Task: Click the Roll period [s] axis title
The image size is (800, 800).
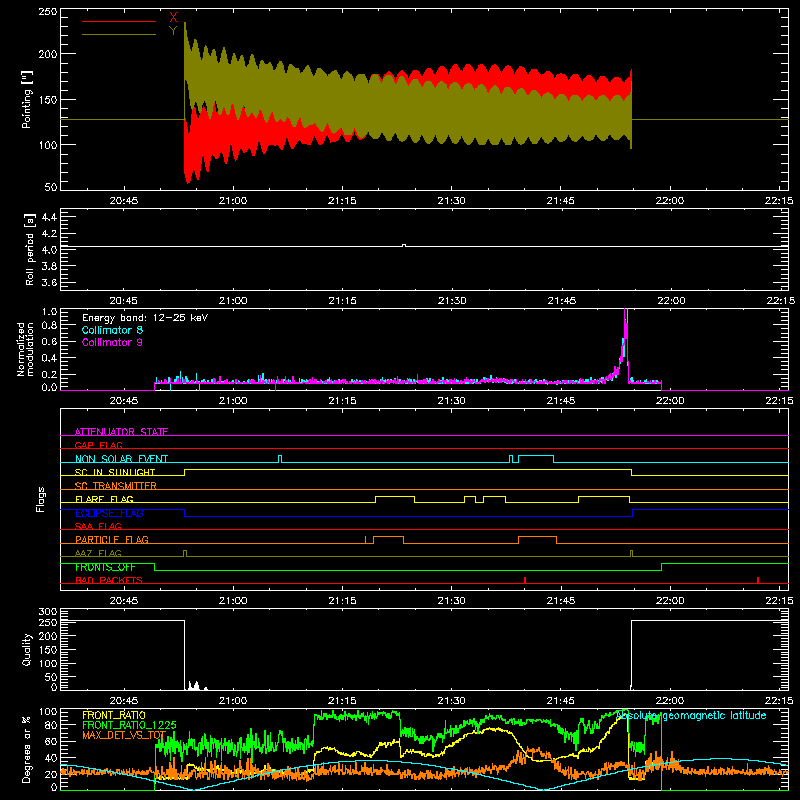Action: (29, 249)
